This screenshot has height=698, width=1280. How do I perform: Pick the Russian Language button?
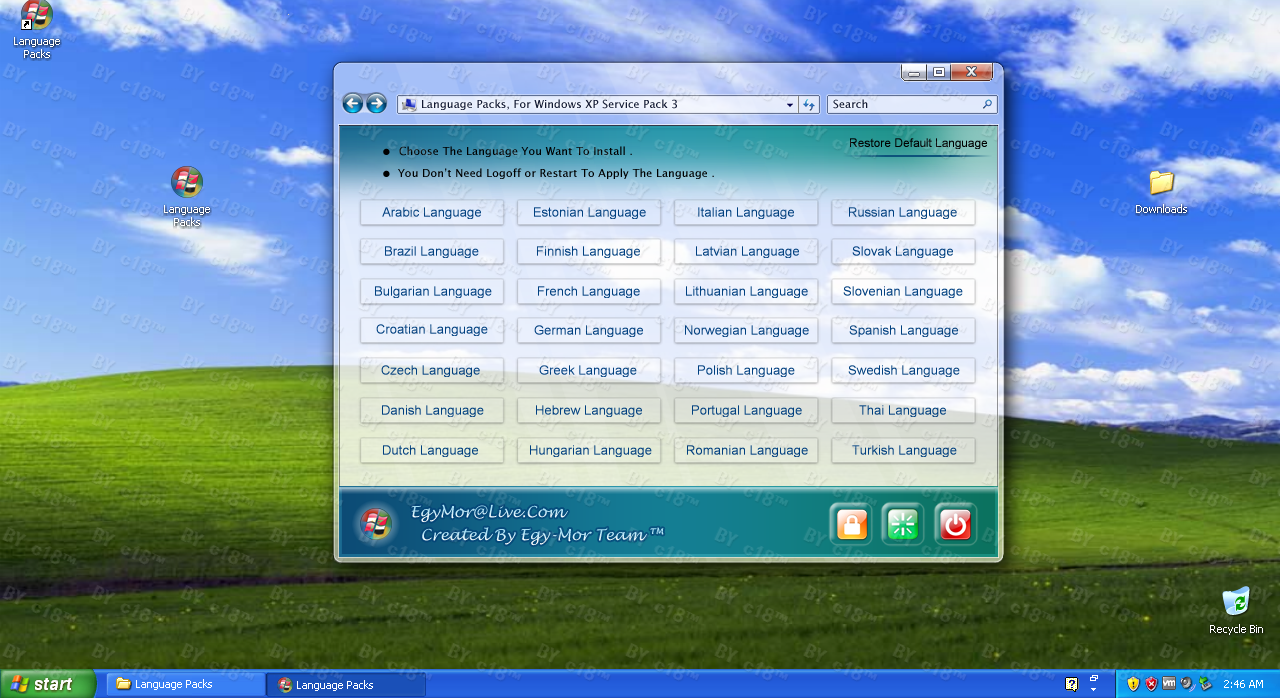tap(903, 212)
